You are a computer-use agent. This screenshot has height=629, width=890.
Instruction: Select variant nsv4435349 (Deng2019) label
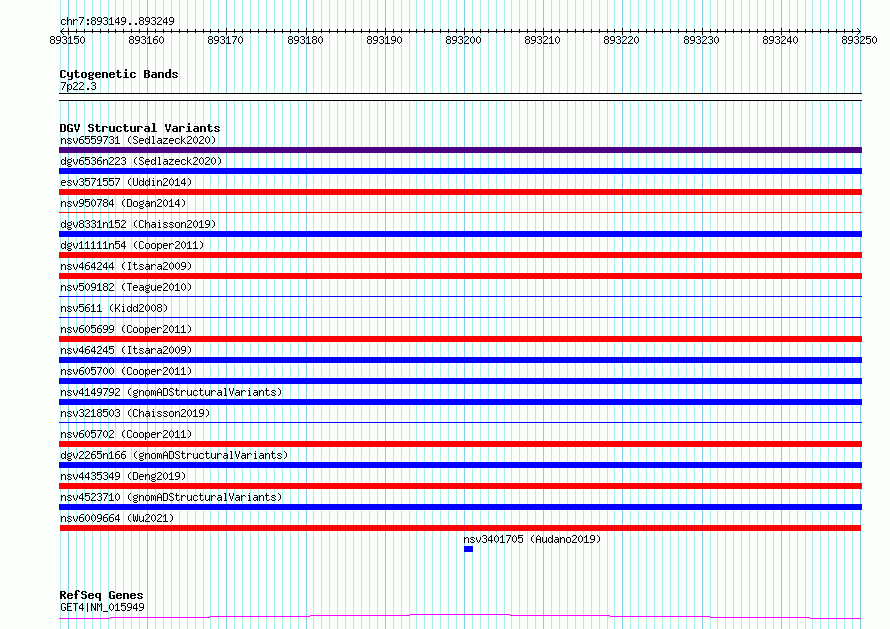(x=123, y=476)
